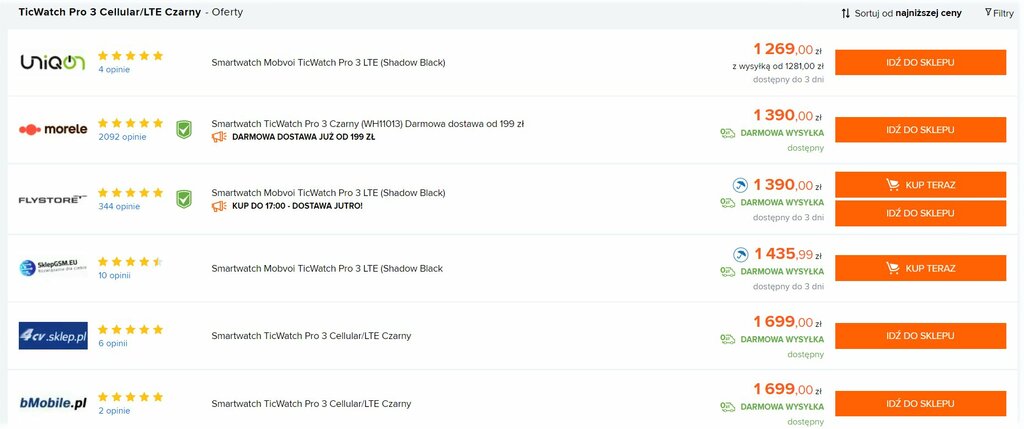This screenshot has height=429, width=1024.
Task: Open the Uniqon shop logo
Action: (53, 62)
